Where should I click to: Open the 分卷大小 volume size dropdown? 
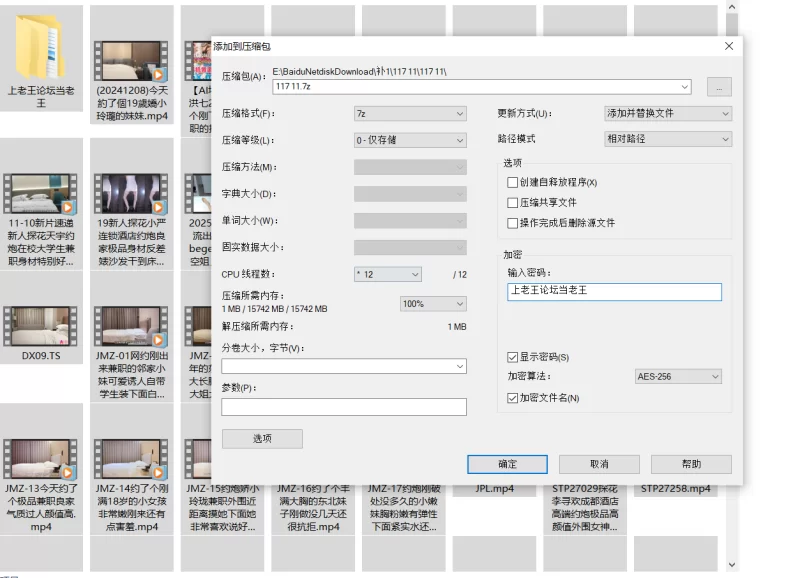pos(462,366)
